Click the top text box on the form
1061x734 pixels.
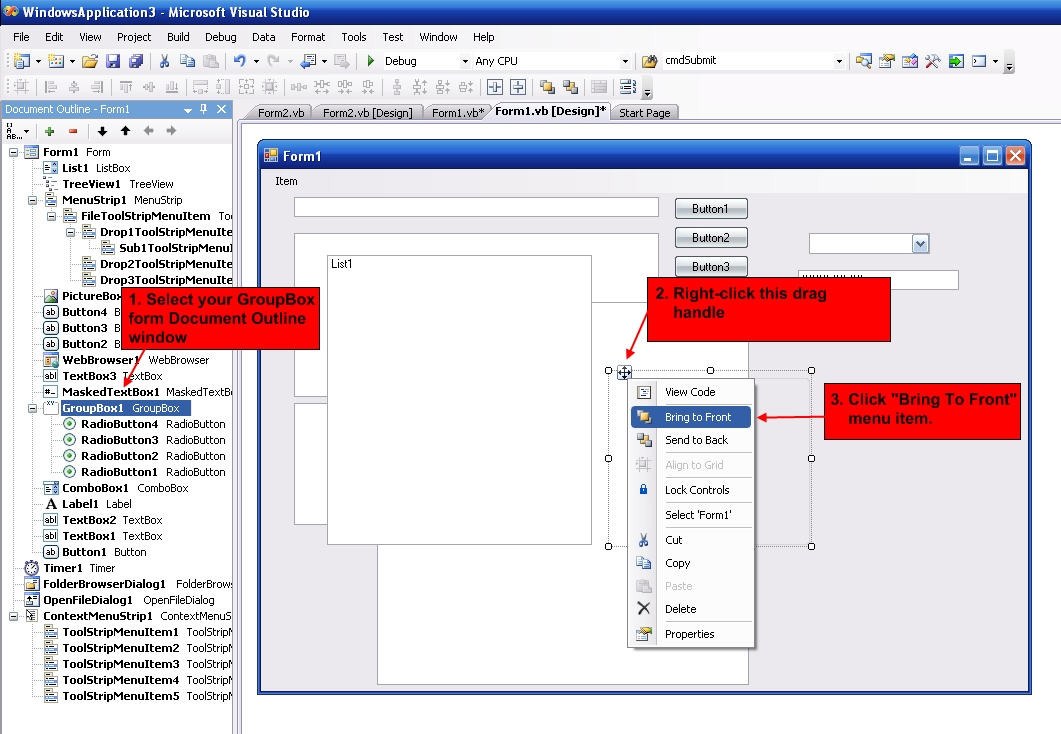click(x=476, y=207)
